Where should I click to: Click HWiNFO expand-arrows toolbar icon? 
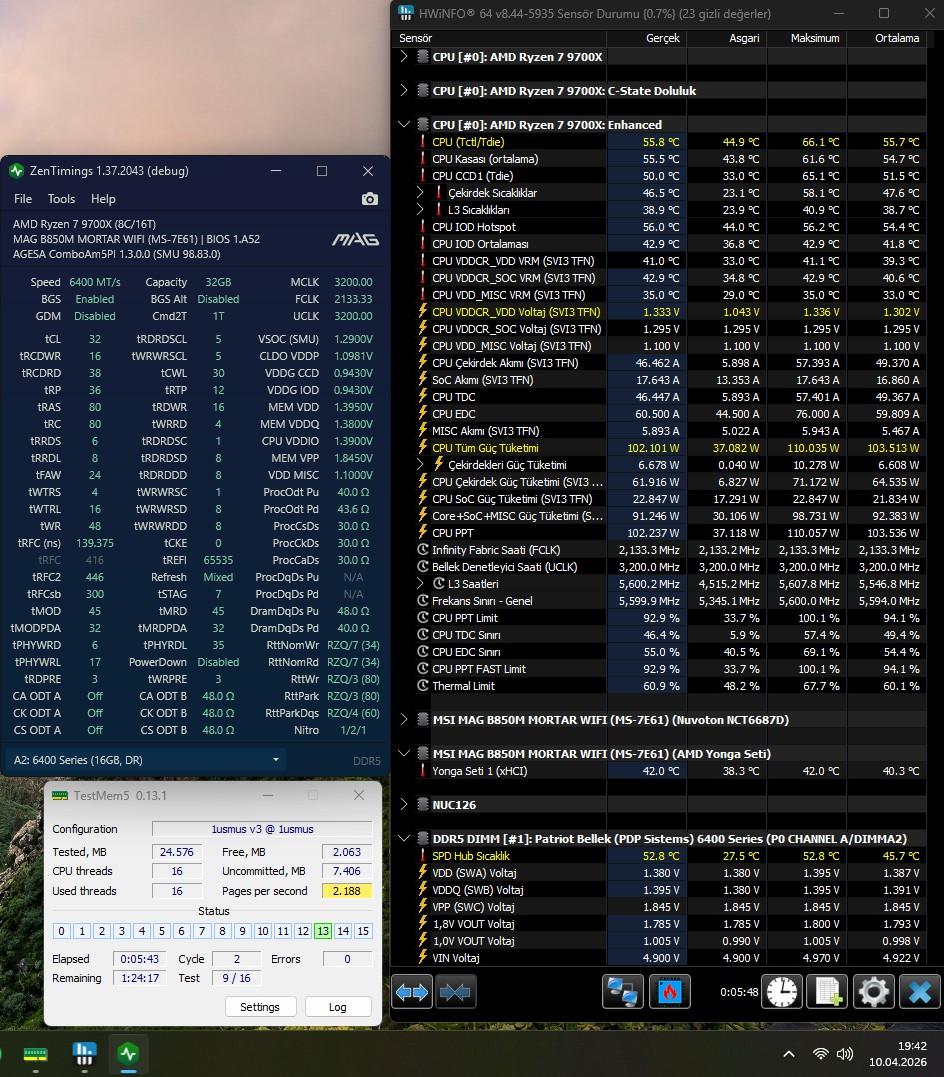click(412, 992)
